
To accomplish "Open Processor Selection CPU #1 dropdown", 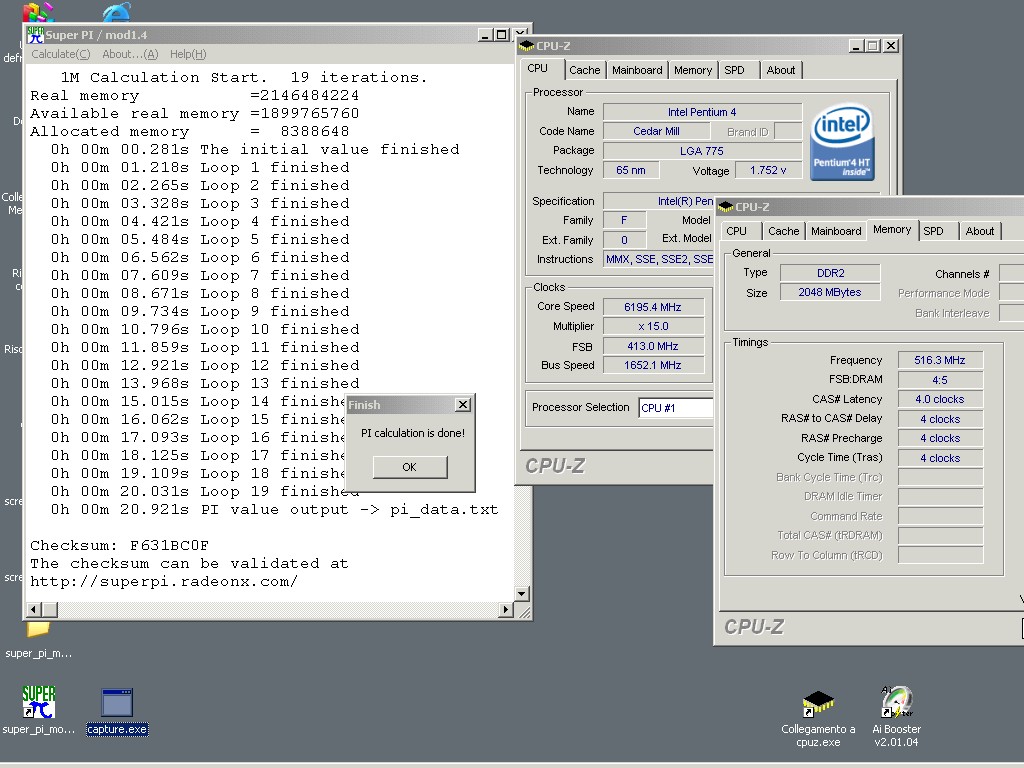I will [676, 408].
